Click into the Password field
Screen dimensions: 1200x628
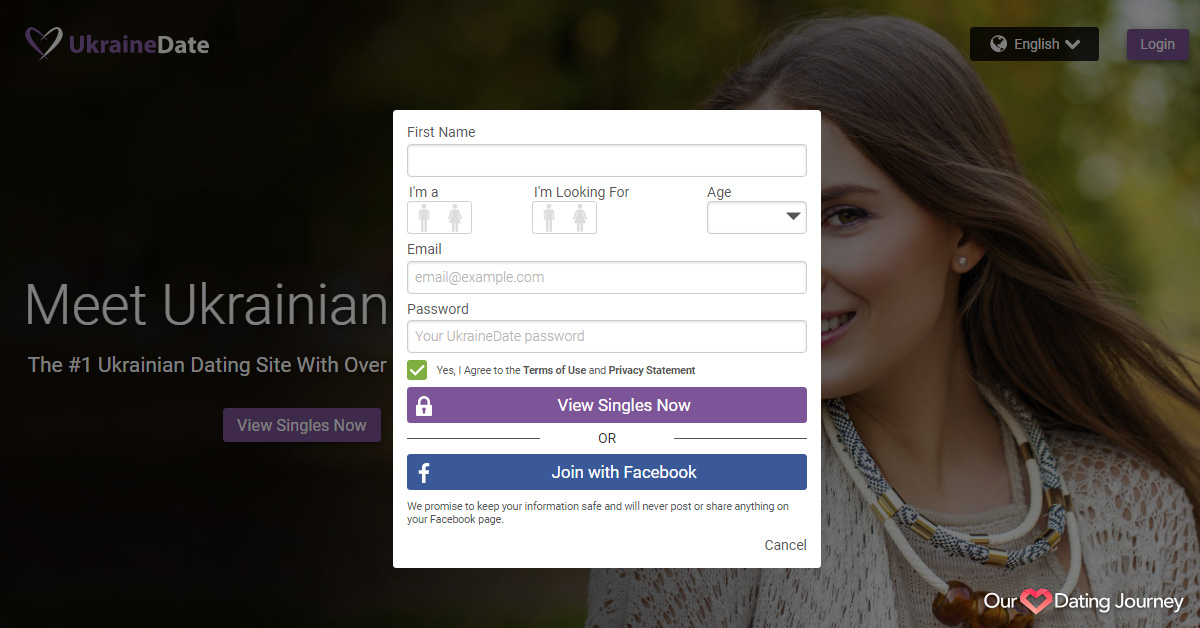click(606, 337)
